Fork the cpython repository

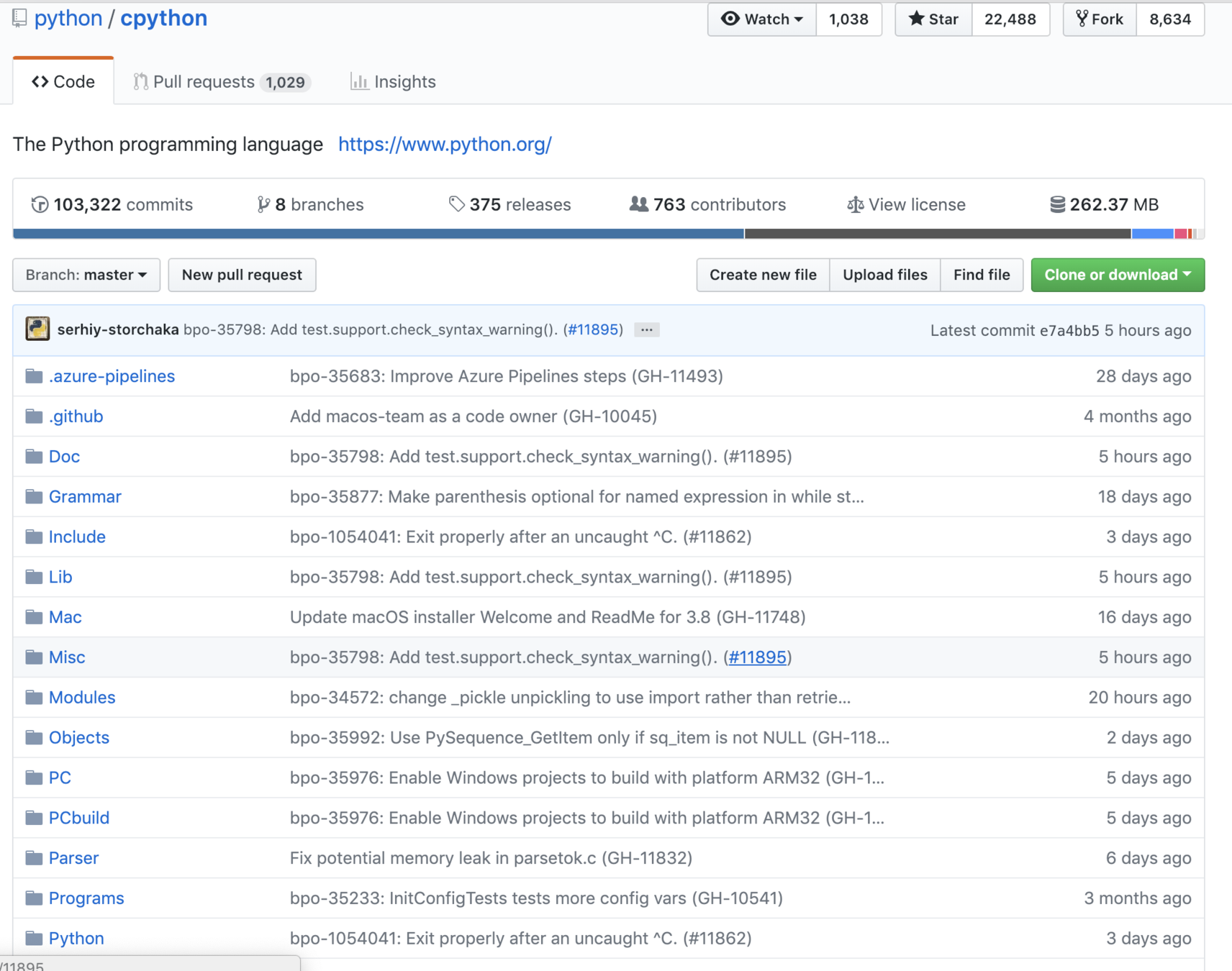[1100, 19]
